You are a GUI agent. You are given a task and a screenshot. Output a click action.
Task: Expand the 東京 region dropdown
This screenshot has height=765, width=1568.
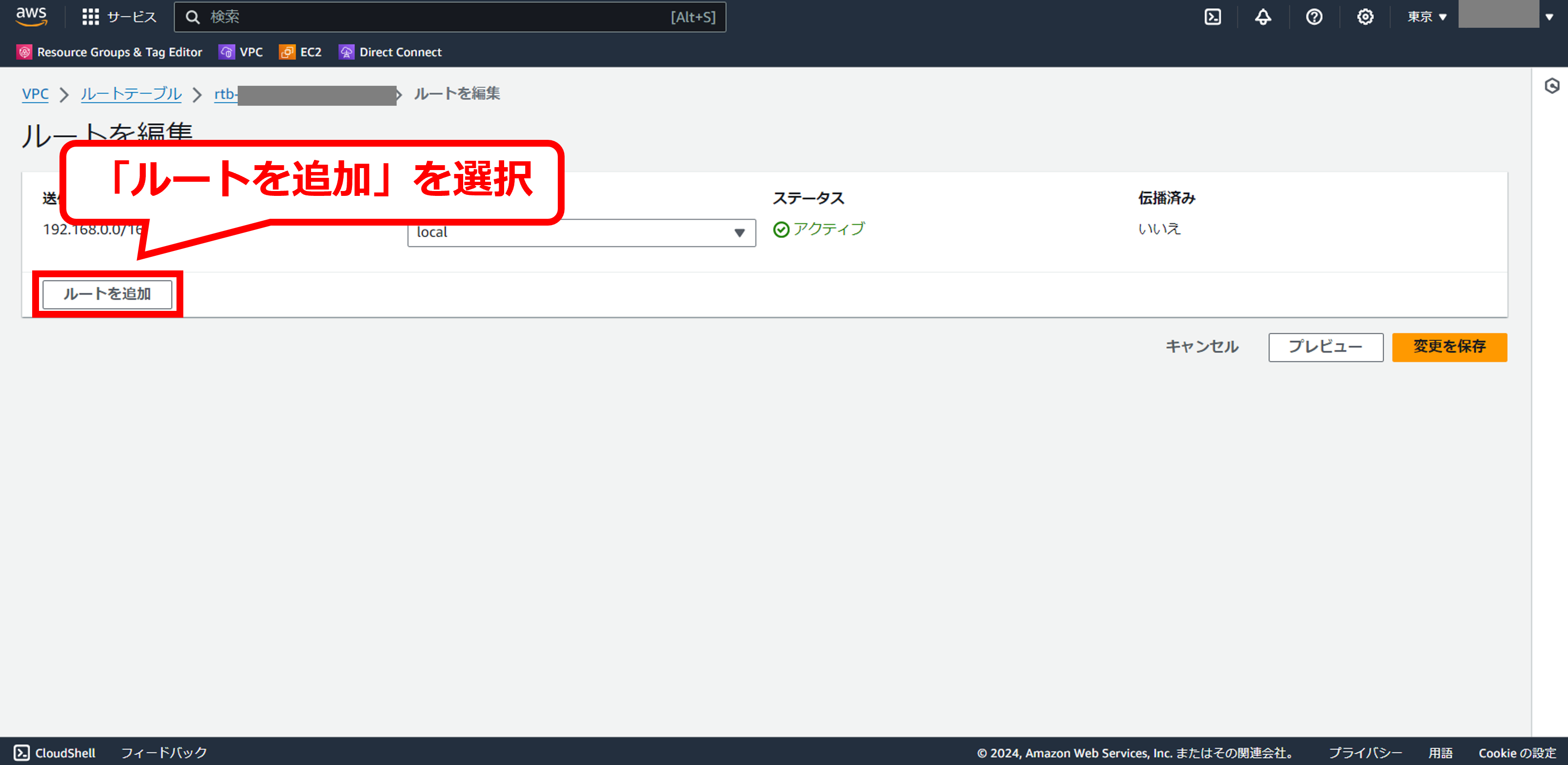point(1426,17)
